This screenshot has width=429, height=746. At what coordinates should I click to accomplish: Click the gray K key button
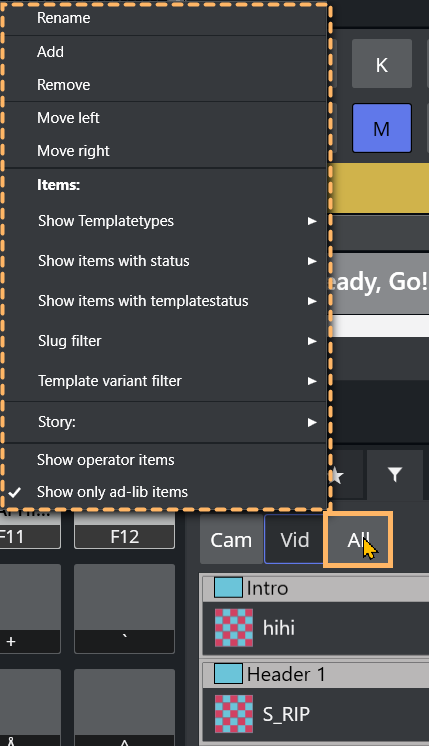382,64
